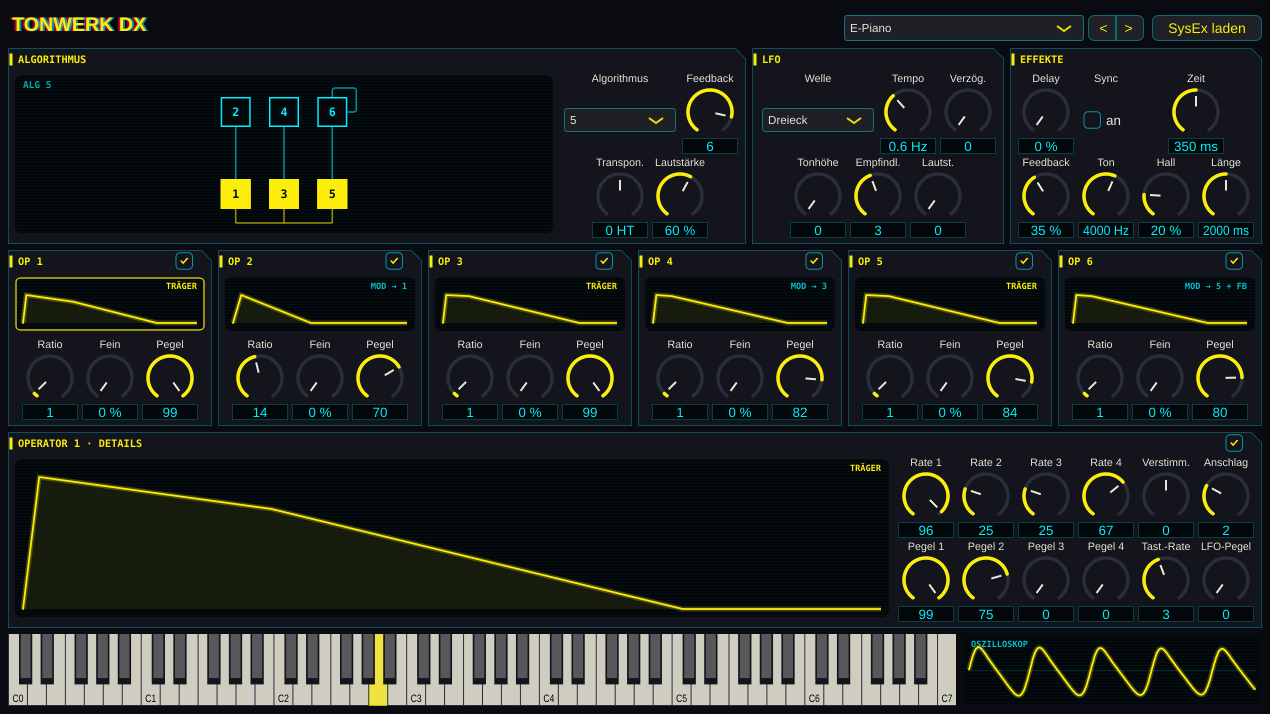Viewport: 1270px width, 714px height.
Task: Click the Pegel knob of OP 6
Action: pyautogui.click(x=1220, y=378)
